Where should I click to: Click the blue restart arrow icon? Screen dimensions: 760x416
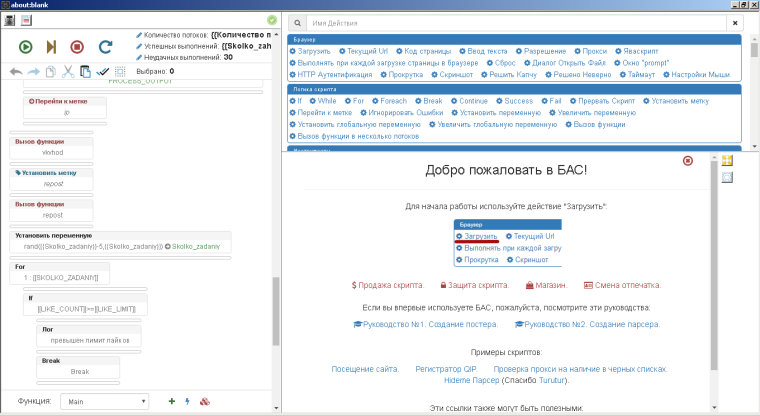coord(105,46)
